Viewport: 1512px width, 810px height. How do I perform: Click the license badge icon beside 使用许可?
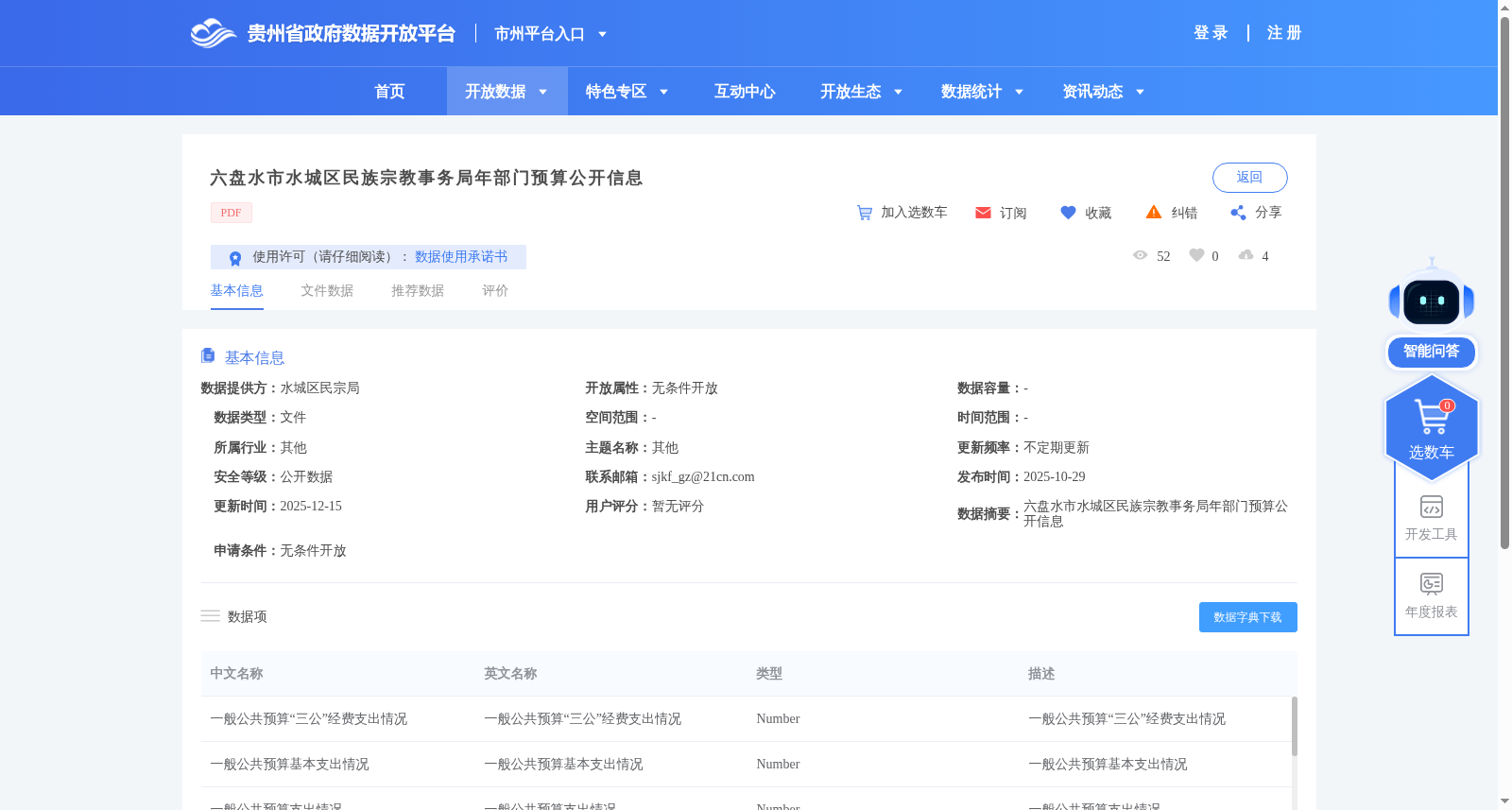tap(235, 258)
